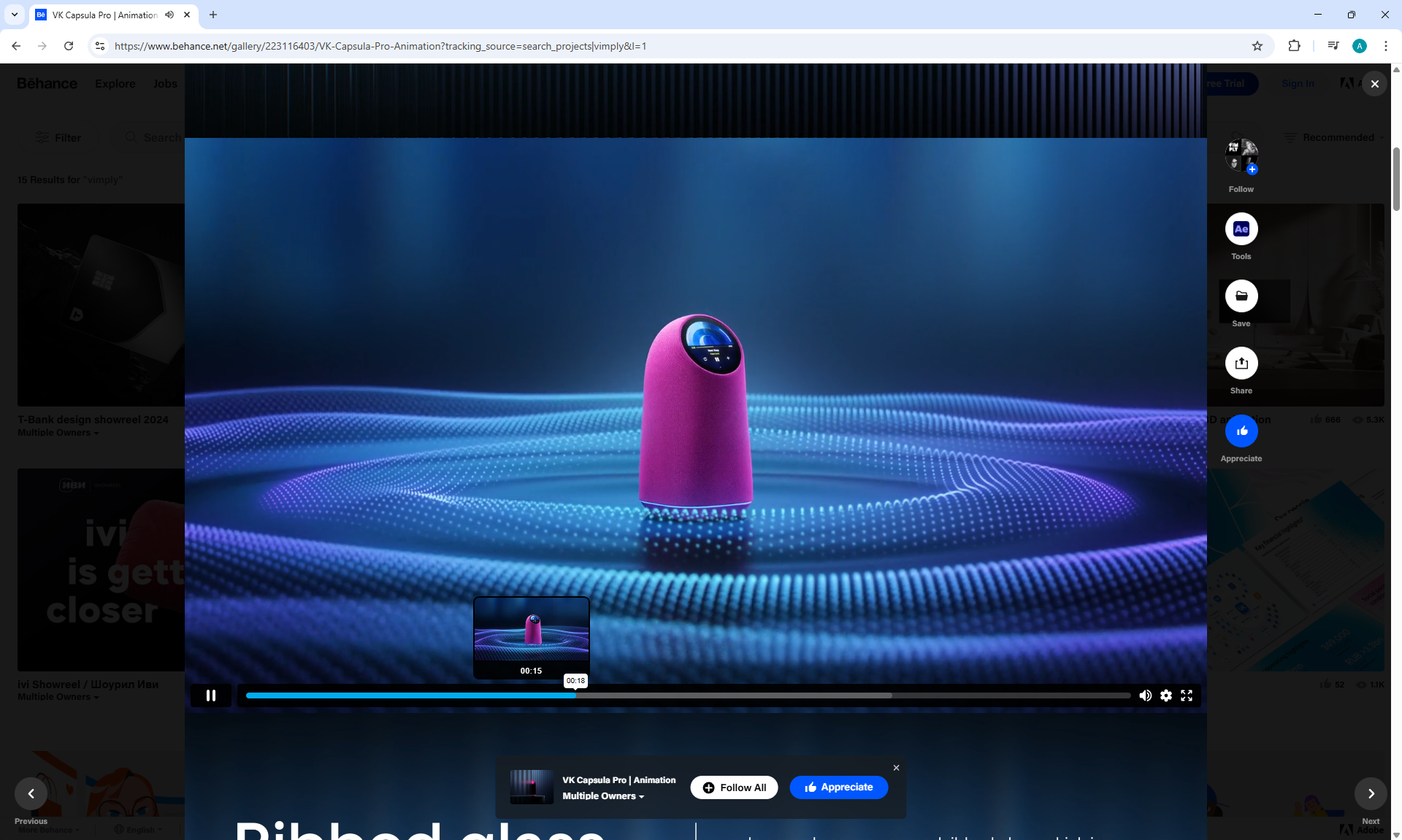The width and height of the screenshot is (1402, 840).
Task: Go to the Previous project arrow
Action: tap(31, 793)
